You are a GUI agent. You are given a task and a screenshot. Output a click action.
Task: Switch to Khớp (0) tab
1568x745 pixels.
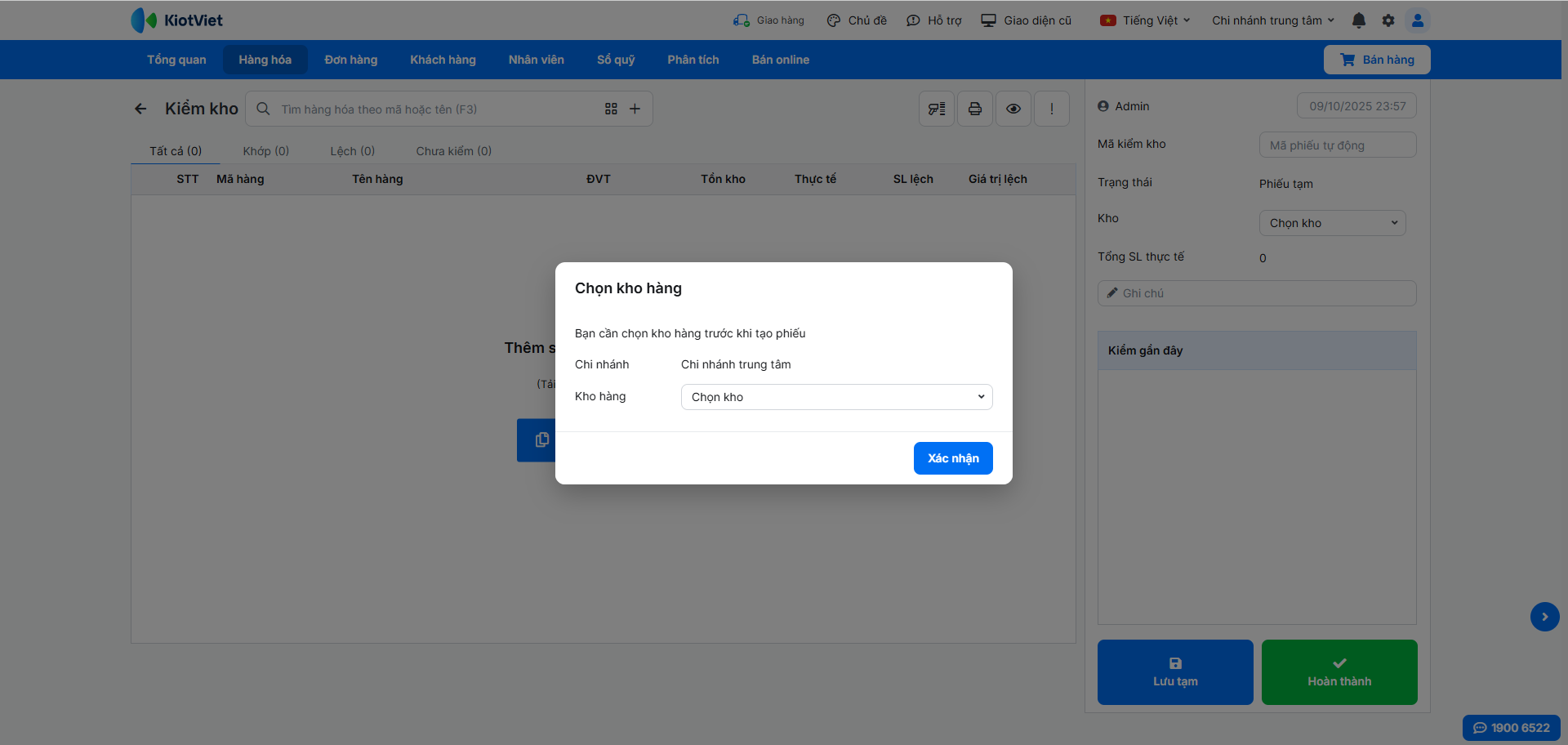(x=266, y=151)
